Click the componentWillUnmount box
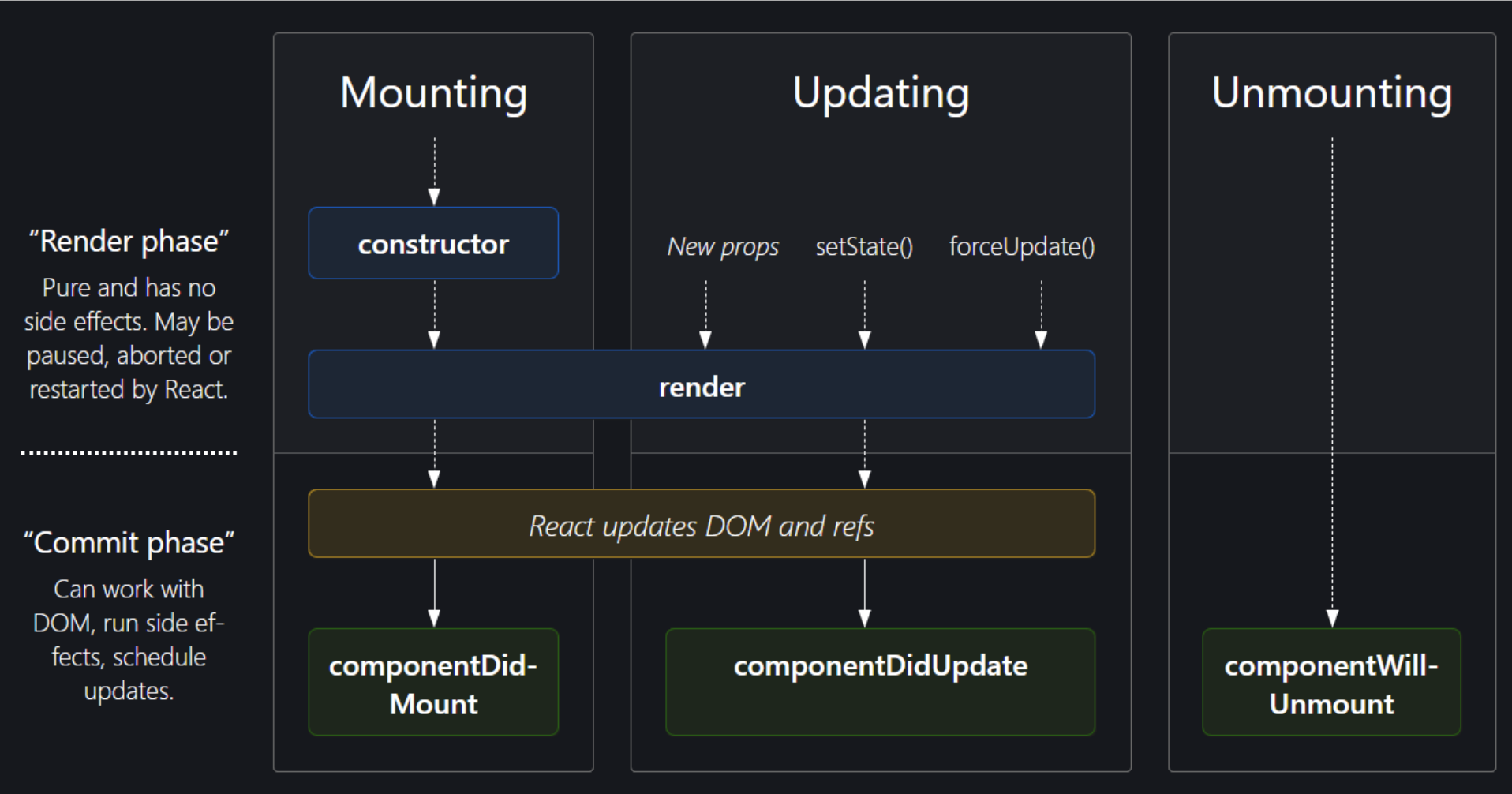Screen dimensions: 1512x794 (x=1331, y=683)
